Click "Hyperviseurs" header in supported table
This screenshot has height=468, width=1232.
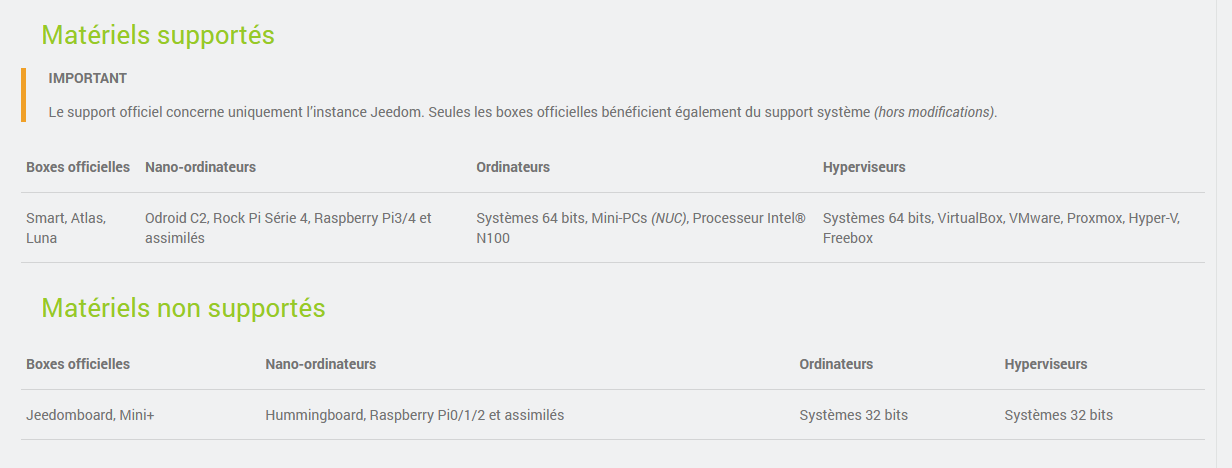point(864,167)
